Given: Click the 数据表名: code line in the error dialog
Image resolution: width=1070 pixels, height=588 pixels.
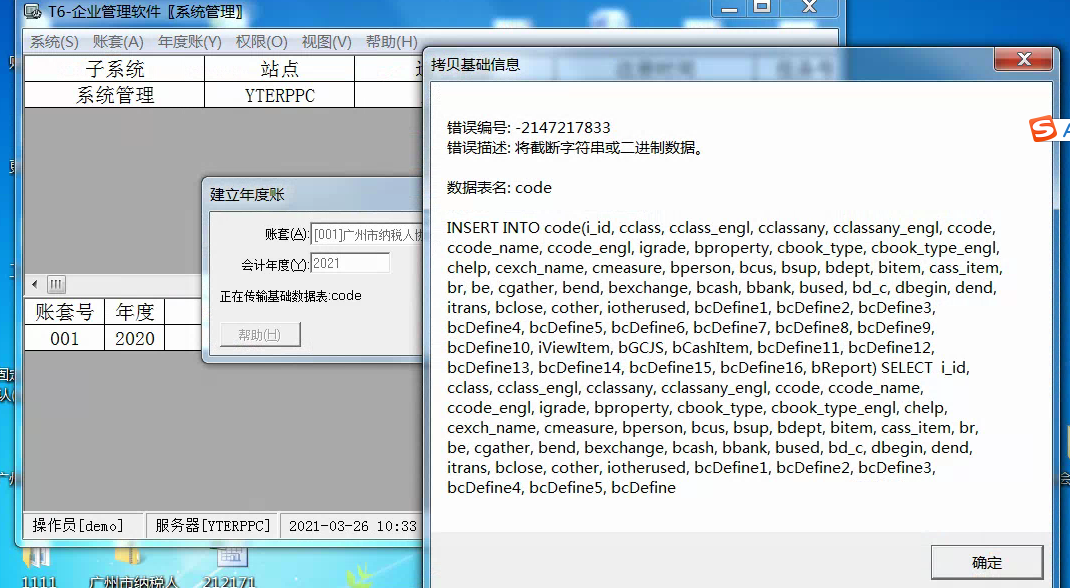Looking at the screenshot, I should pyautogui.click(x=500, y=188).
